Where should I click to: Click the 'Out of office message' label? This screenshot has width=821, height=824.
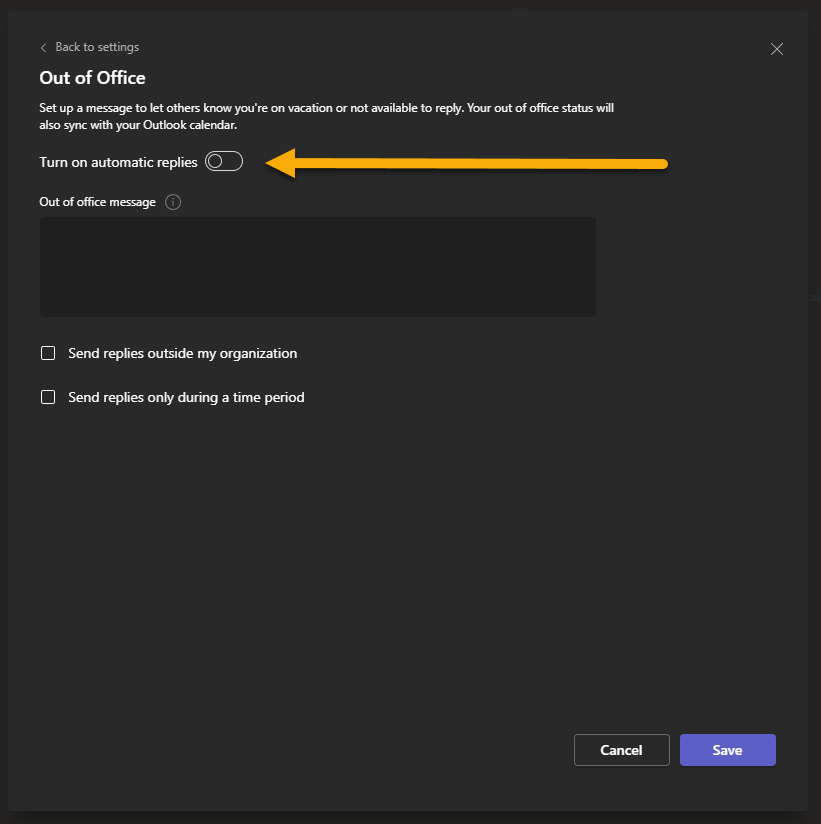pyautogui.click(x=97, y=202)
